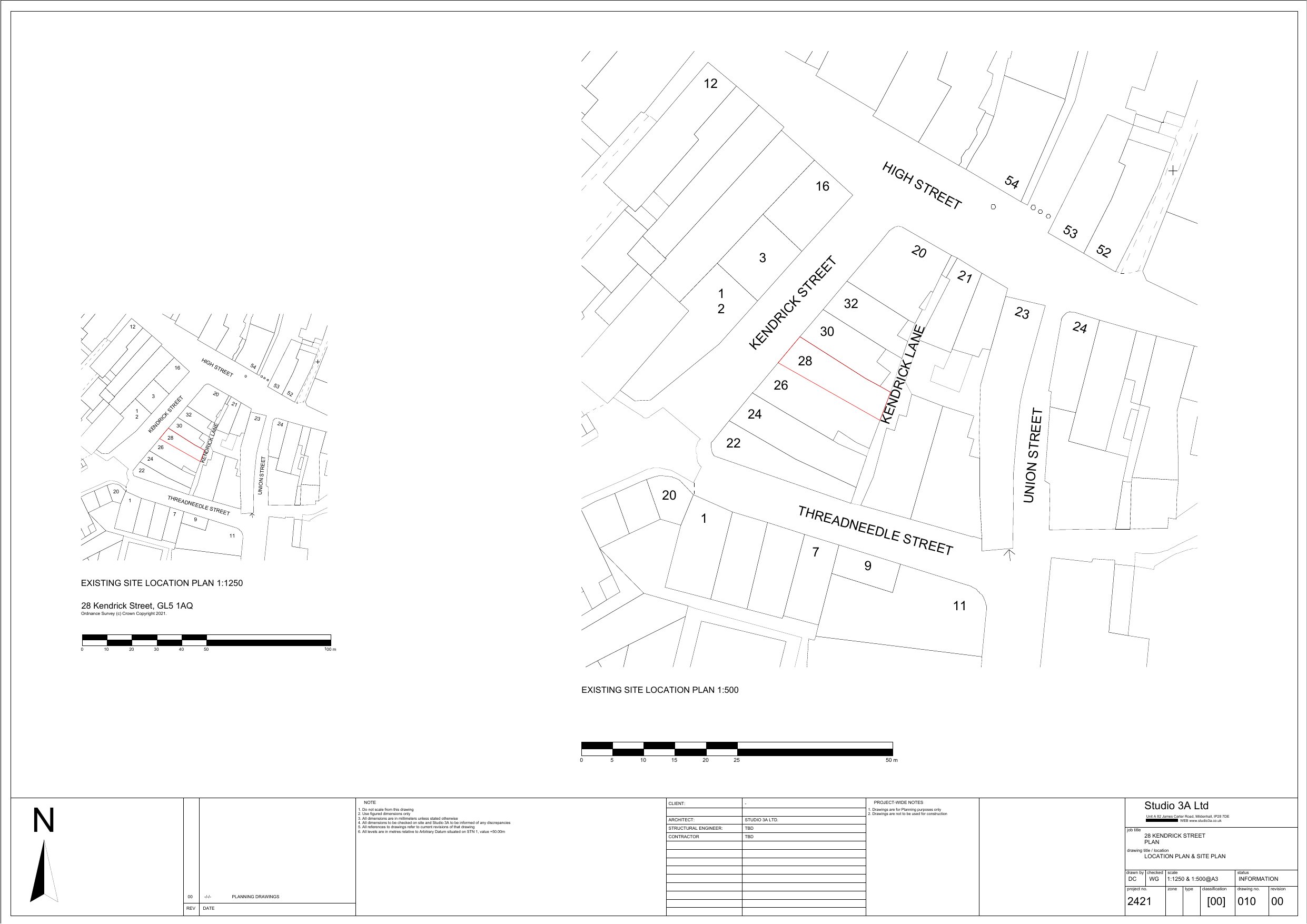Click the project number 2421 field
Image resolution: width=1307 pixels, height=924 pixels.
(1139, 901)
